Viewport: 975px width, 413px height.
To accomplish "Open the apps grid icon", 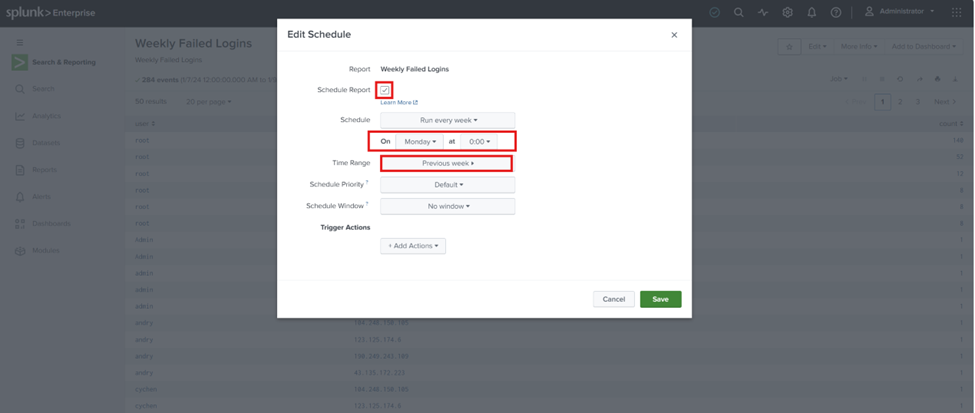I will [x=956, y=12].
